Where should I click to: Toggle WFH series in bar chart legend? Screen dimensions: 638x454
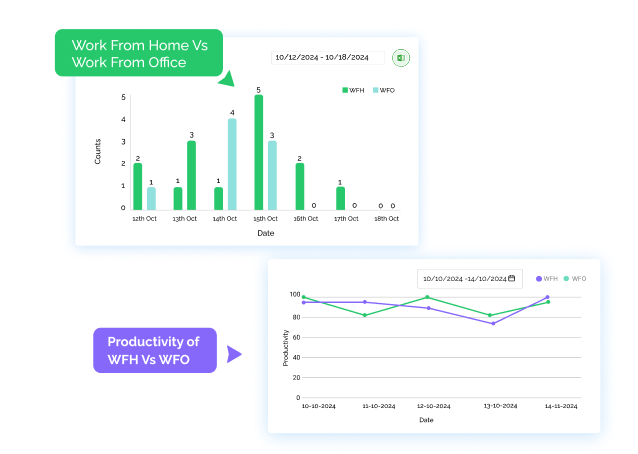pos(353,90)
